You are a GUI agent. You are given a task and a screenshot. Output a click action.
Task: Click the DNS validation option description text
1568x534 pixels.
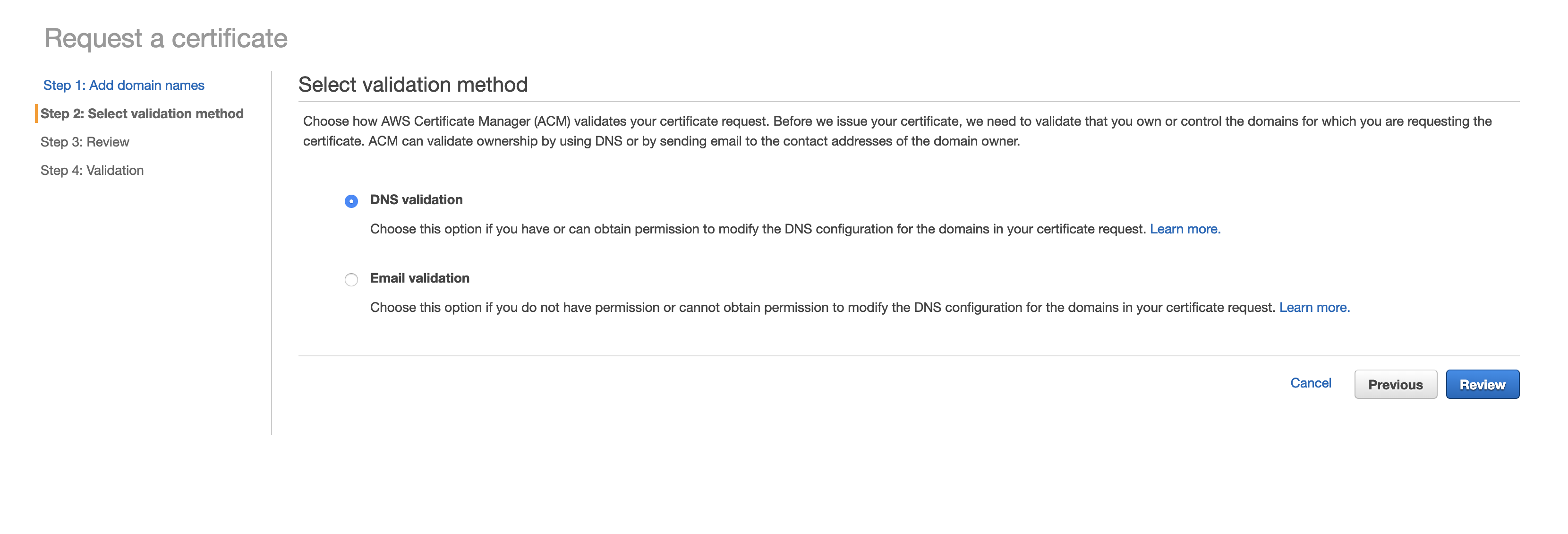[x=757, y=229]
